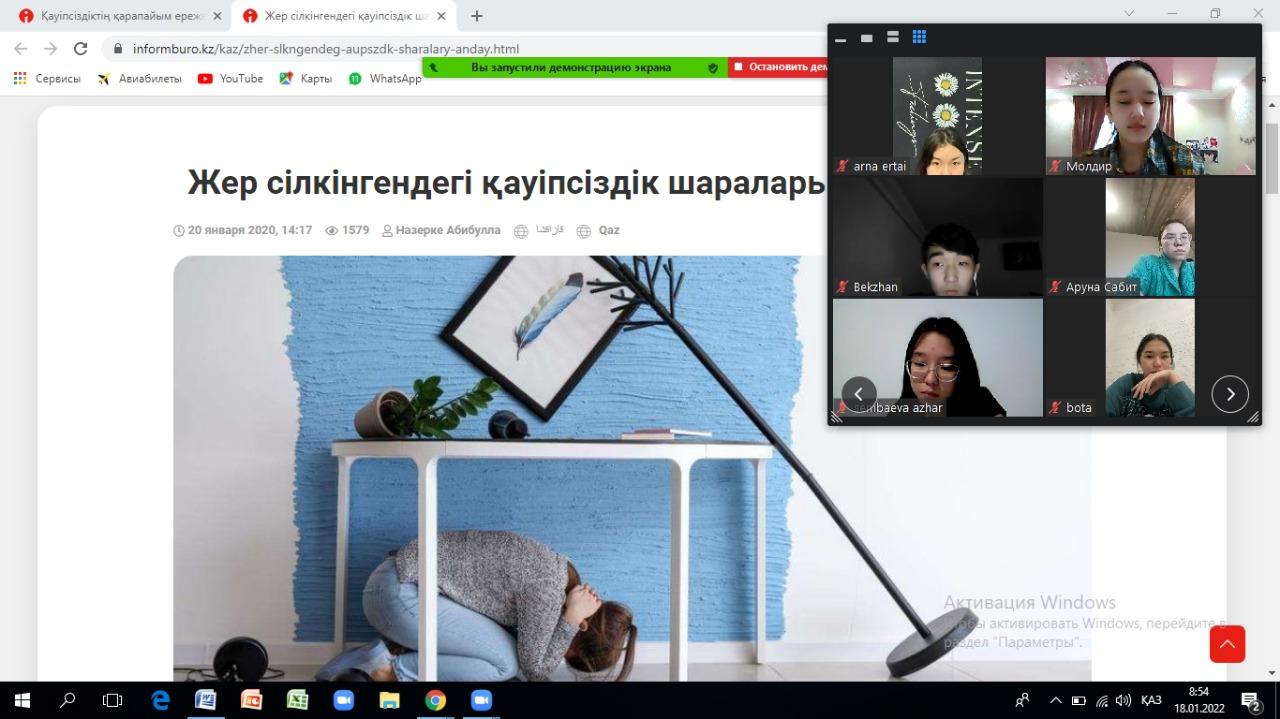Show only active speaker in Zoom panel

(x=867, y=38)
